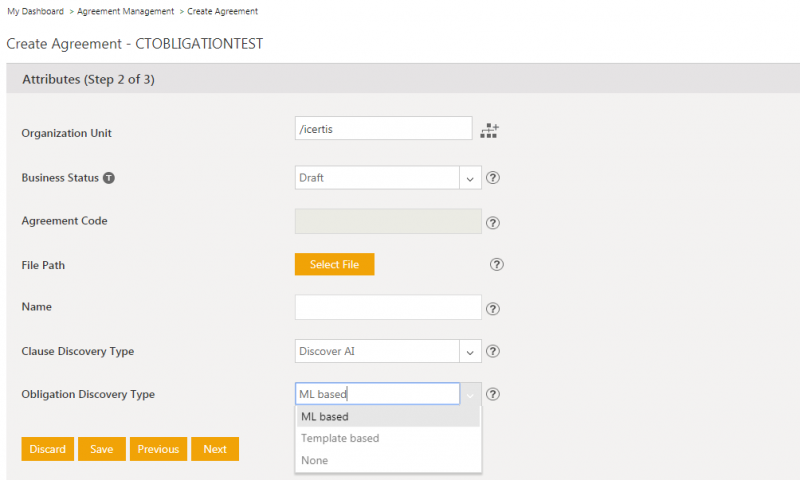The width and height of the screenshot is (800, 480).
Task: Click the Discard button
Action: (x=47, y=449)
